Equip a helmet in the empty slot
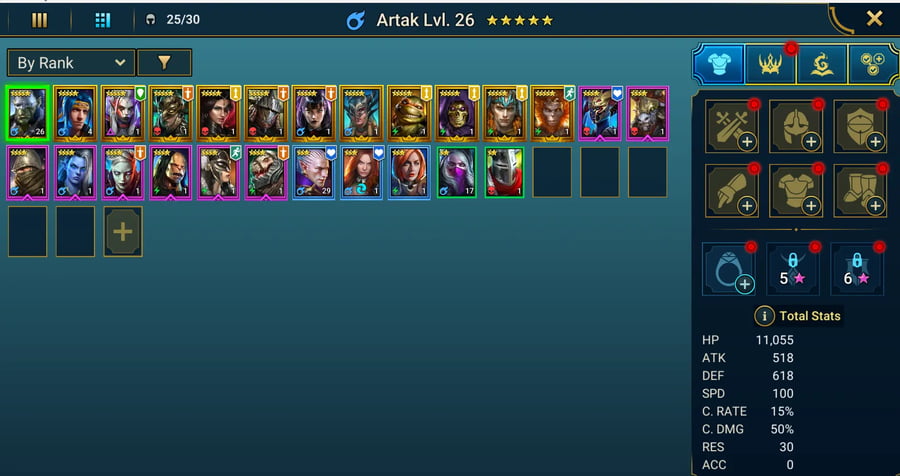This screenshot has width=900, height=476. 796,126
